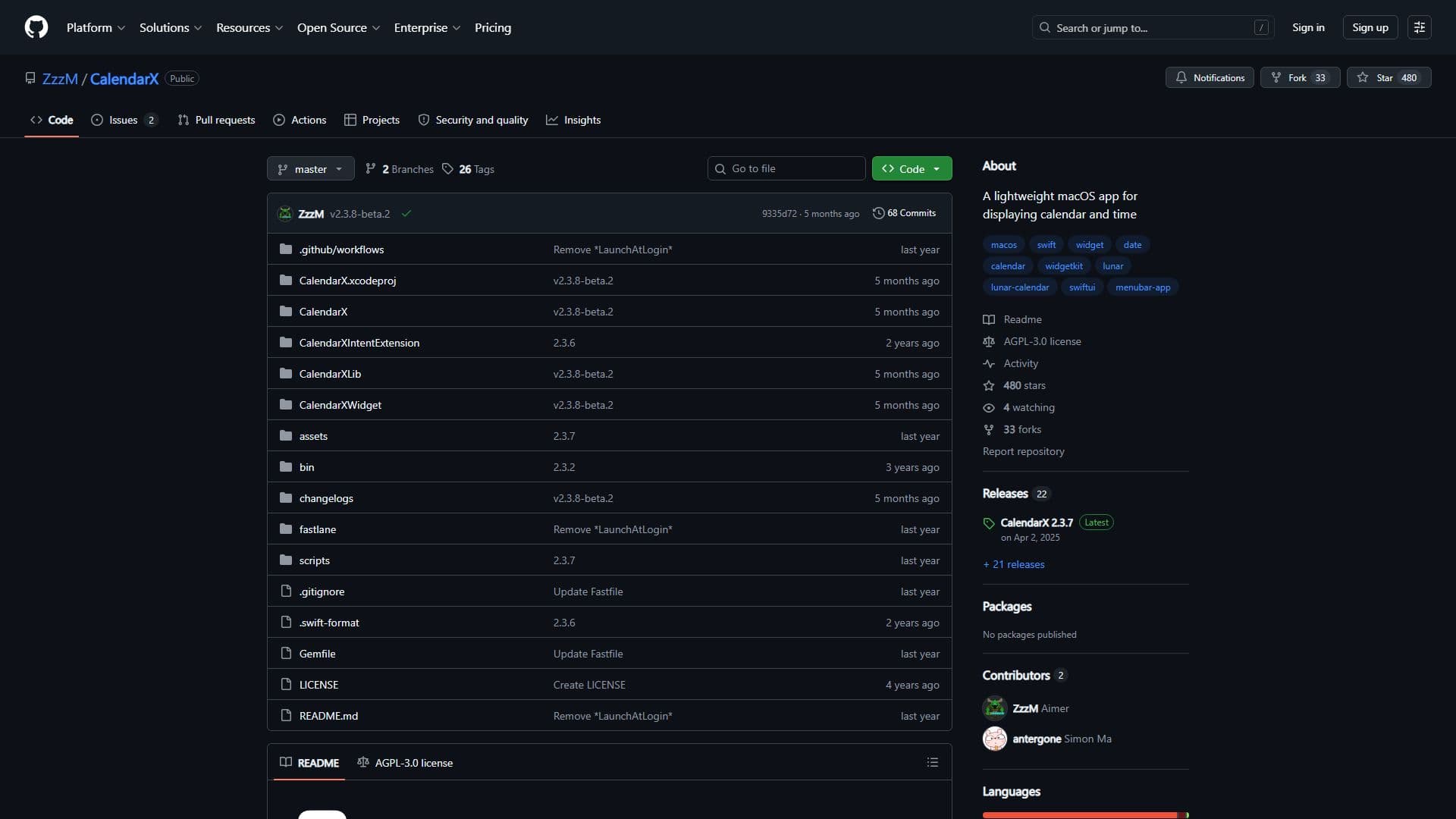Expand the Resources menu
Viewport: 1456px width, 819px height.
(x=249, y=27)
